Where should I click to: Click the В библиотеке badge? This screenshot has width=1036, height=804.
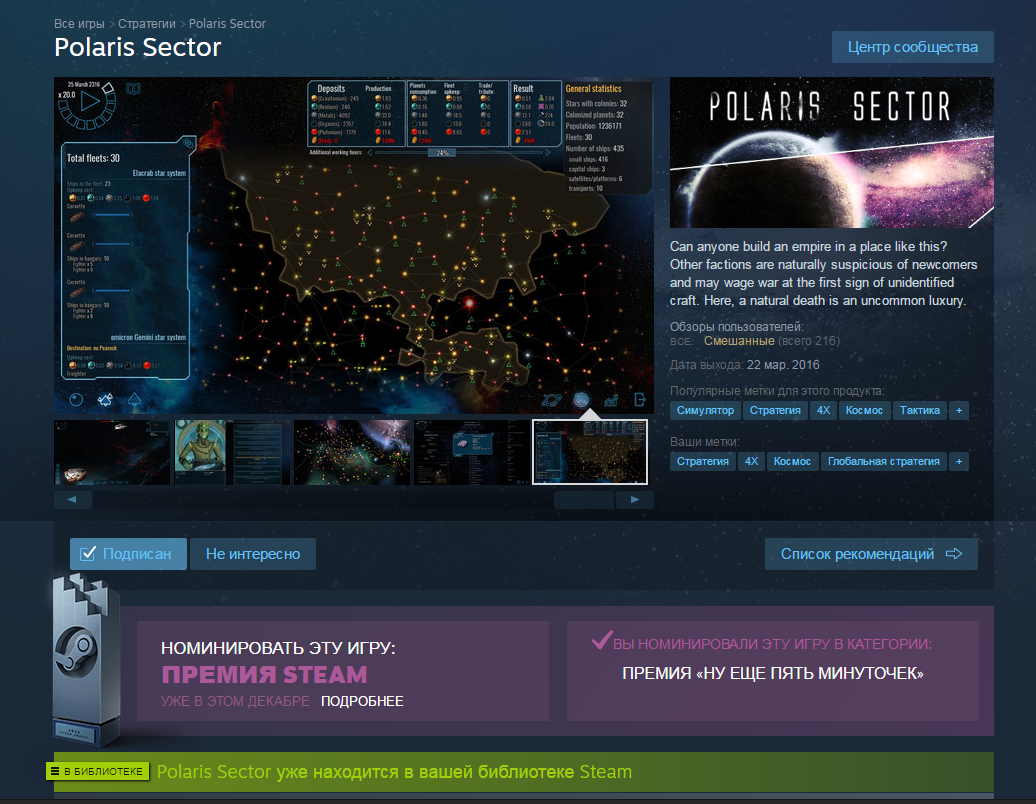click(97, 771)
